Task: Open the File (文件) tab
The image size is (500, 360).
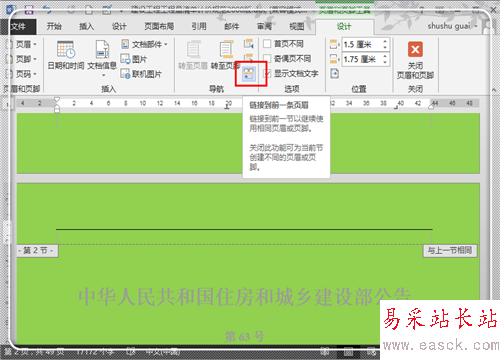Action: [18, 26]
